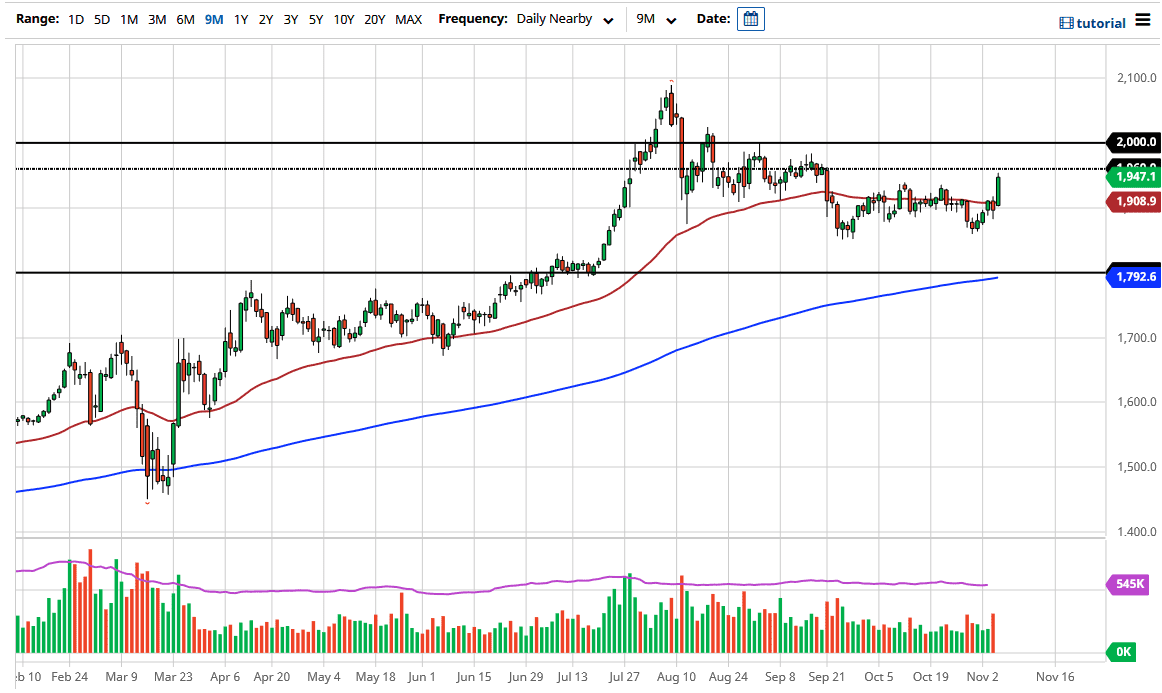1162x693 pixels.
Task: Open the calendar date picker icon
Action: [750, 19]
